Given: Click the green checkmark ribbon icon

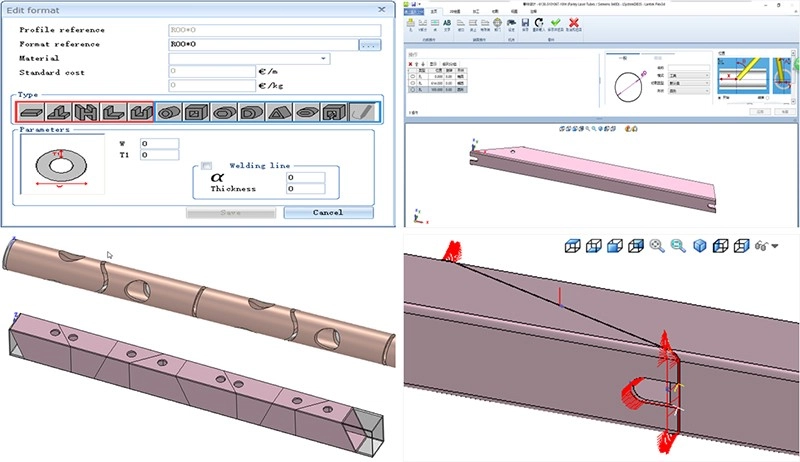Looking at the screenshot, I should (x=555, y=22).
